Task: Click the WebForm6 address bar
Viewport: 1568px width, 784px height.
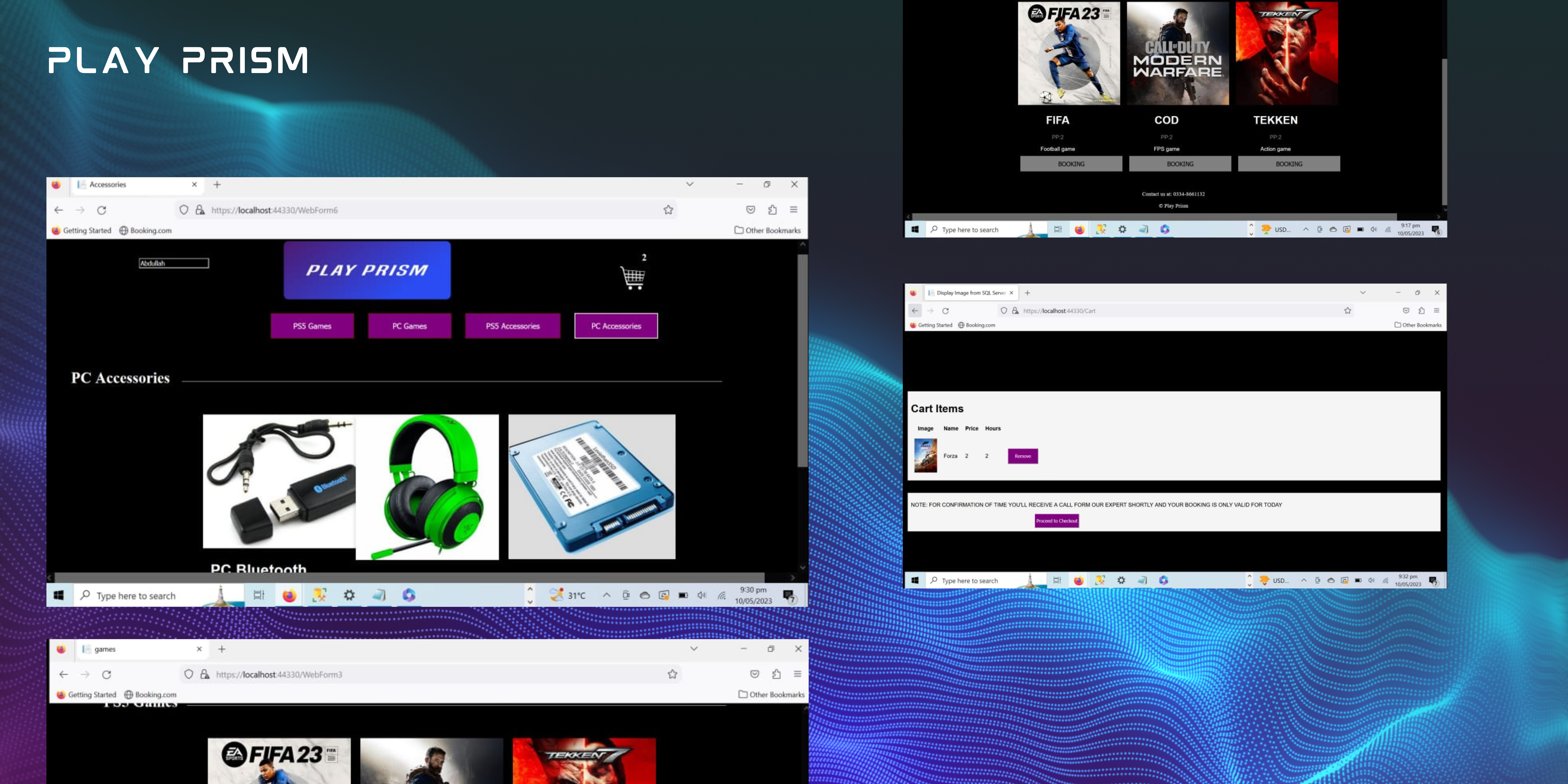Action: point(426,210)
